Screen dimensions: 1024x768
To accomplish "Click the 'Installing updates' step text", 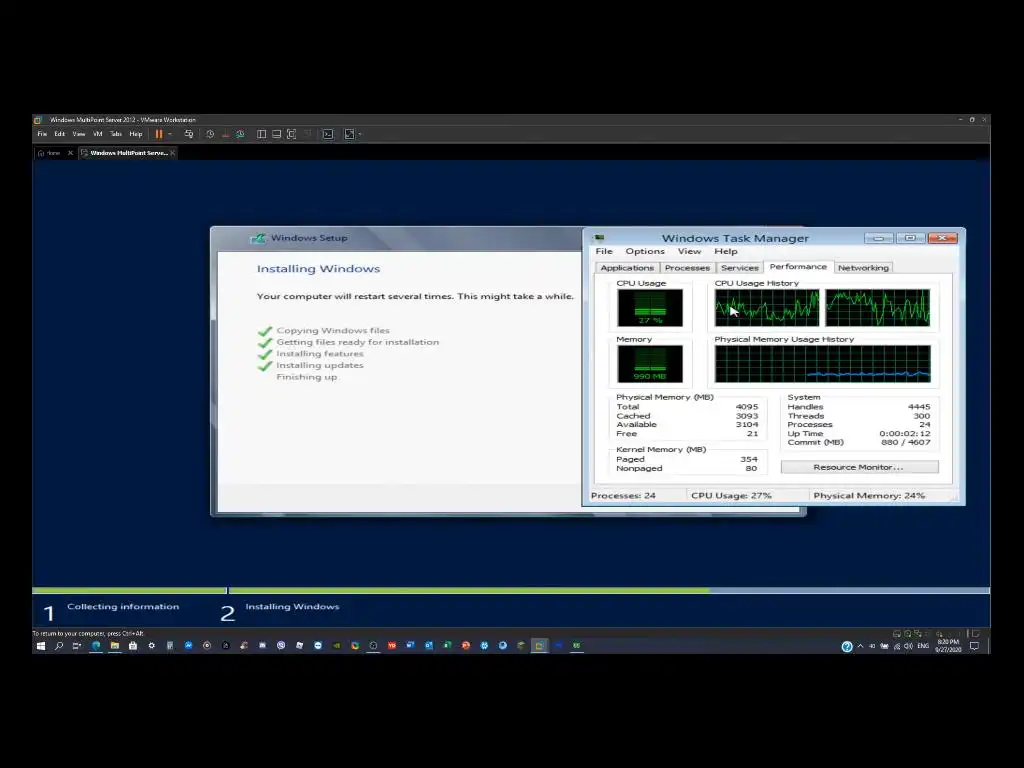I will tap(320, 365).
